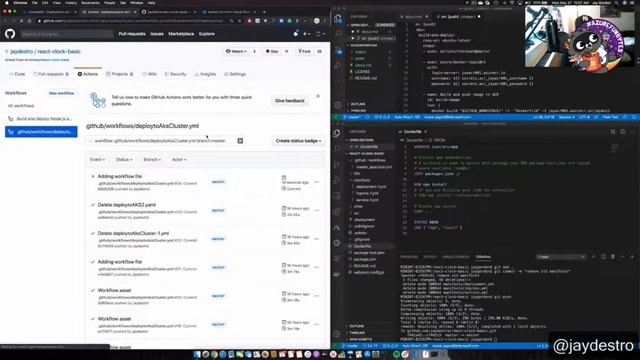This screenshot has width=640, height=360.
Task: Click the New workflow button
Action: [x=61, y=93]
